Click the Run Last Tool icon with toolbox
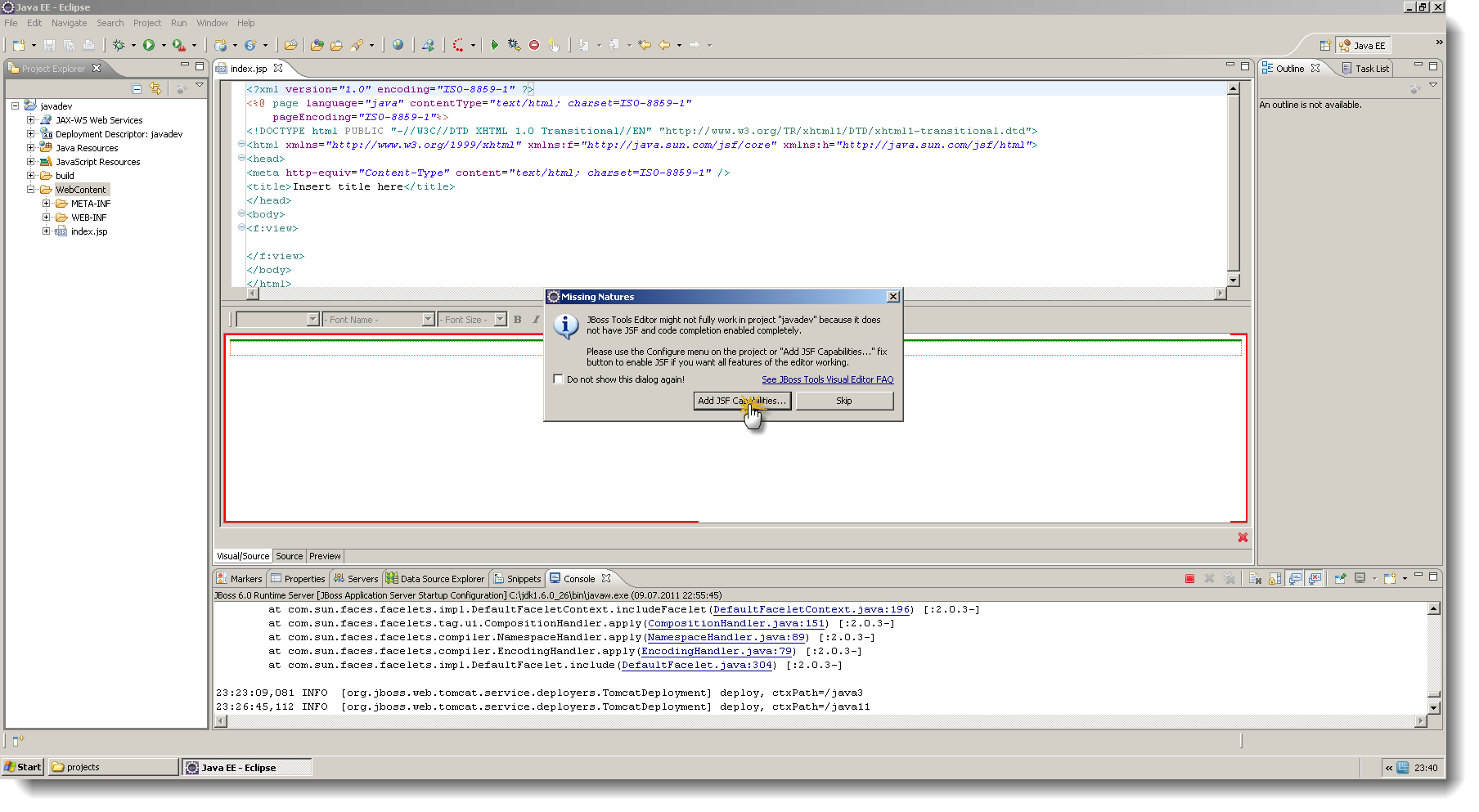1479x812 pixels. pos(178,46)
